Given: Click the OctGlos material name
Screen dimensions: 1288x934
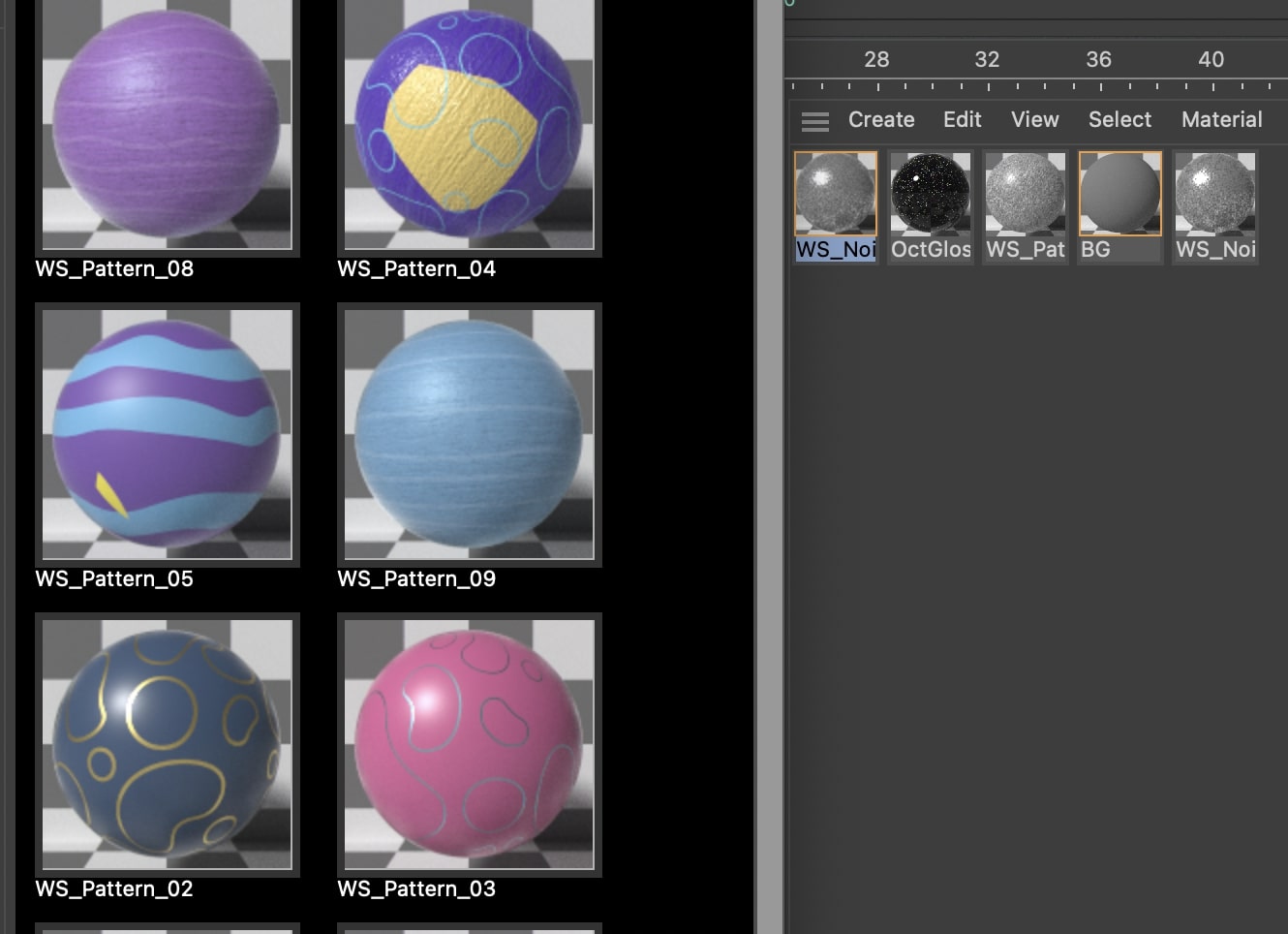Looking at the screenshot, I should [x=931, y=249].
